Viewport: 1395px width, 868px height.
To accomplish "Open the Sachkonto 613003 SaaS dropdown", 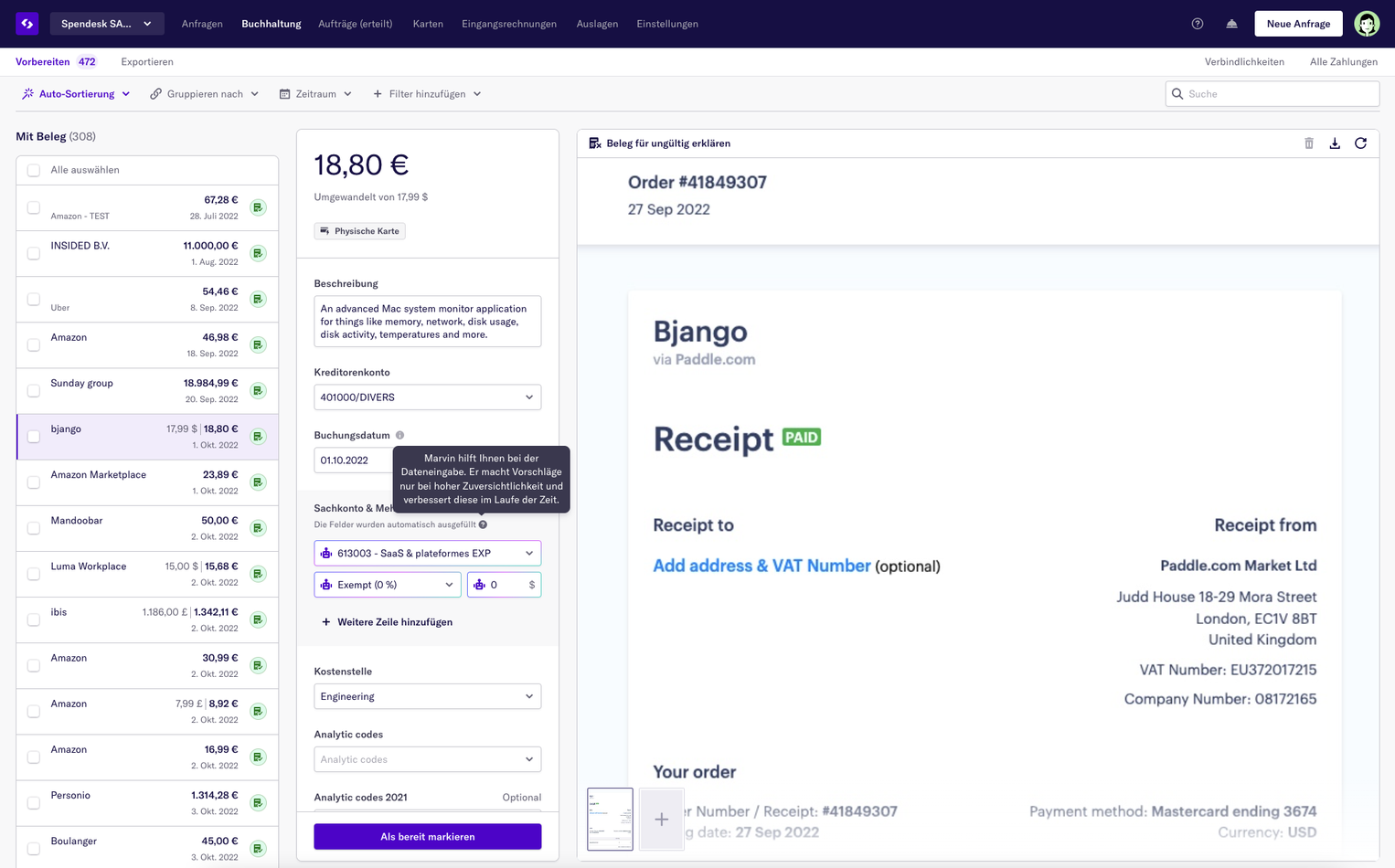I will click(x=428, y=554).
